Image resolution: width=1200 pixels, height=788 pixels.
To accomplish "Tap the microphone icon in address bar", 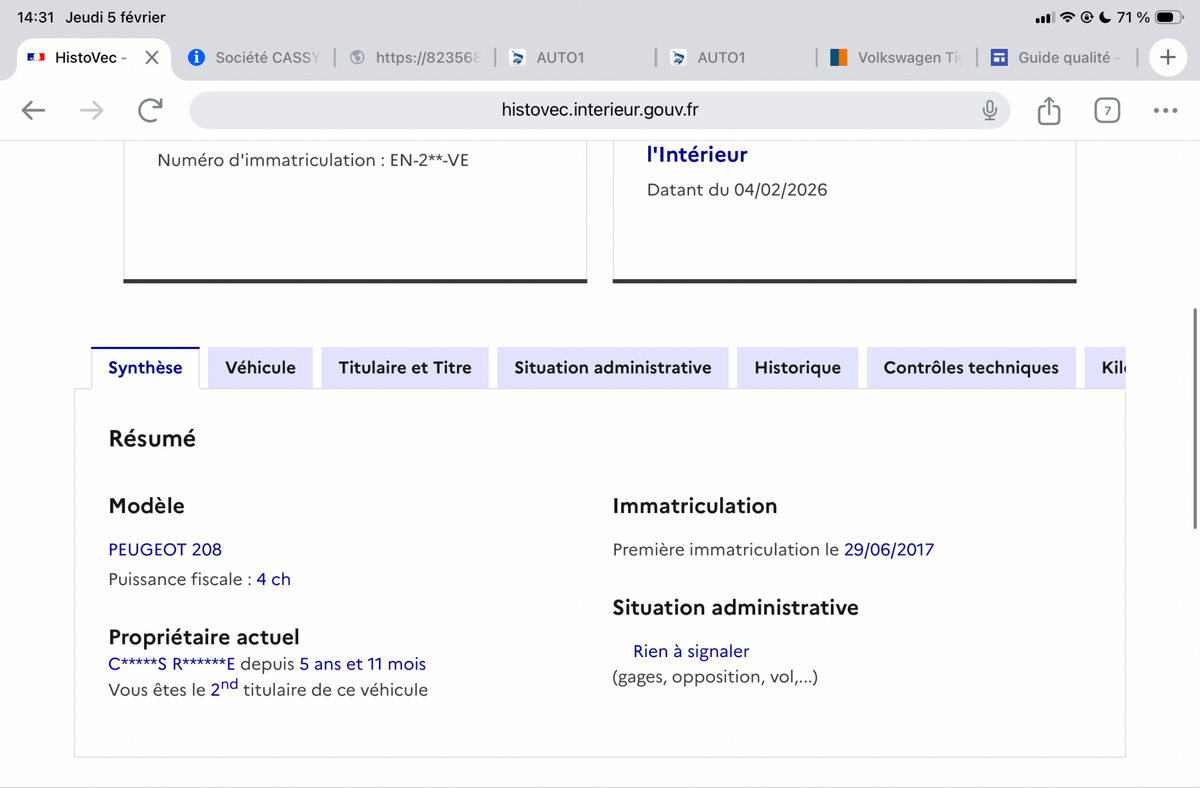I will click(989, 111).
